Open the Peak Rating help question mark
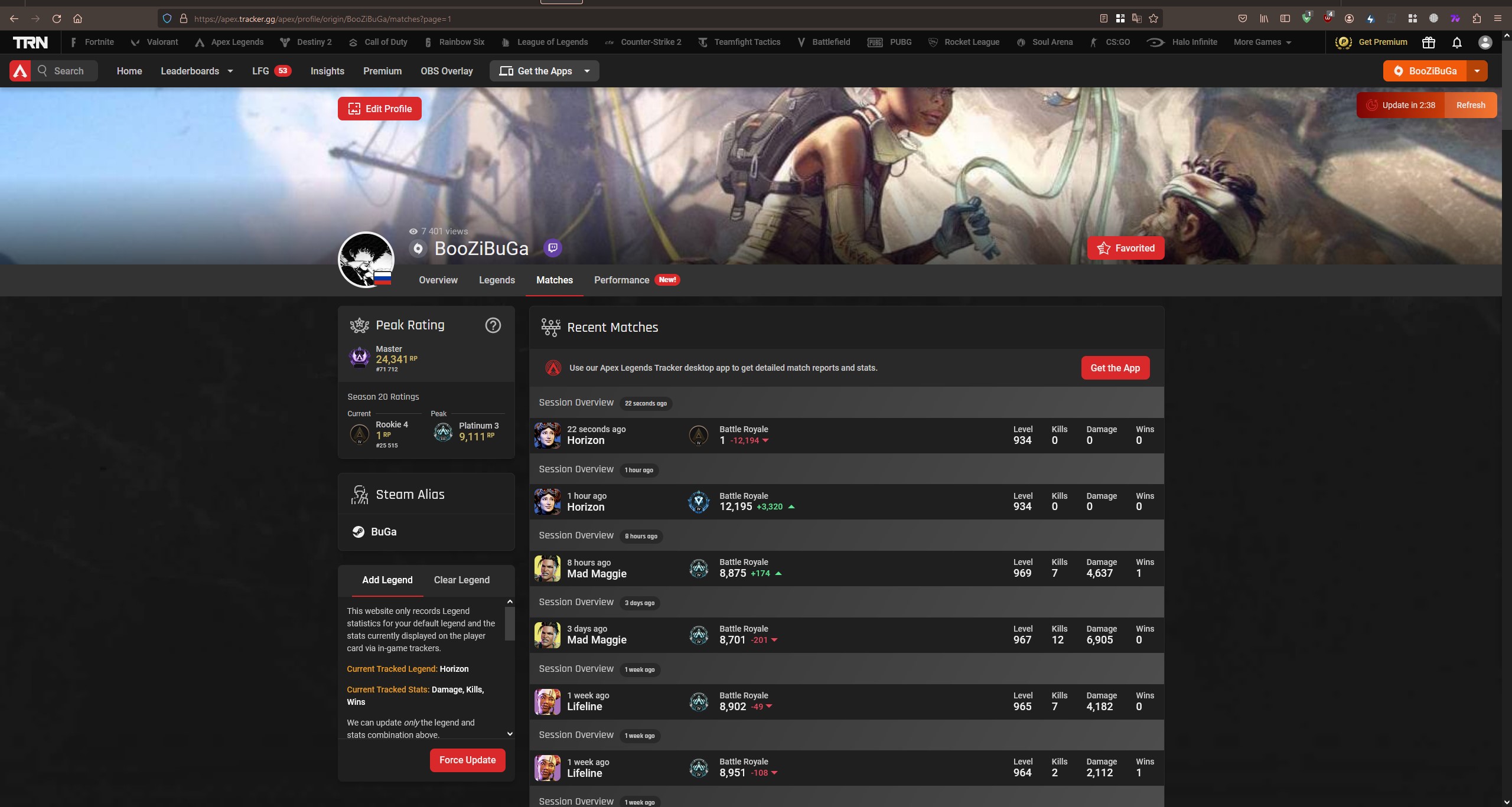The width and height of the screenshot is (1512, 807). (493, 325)
